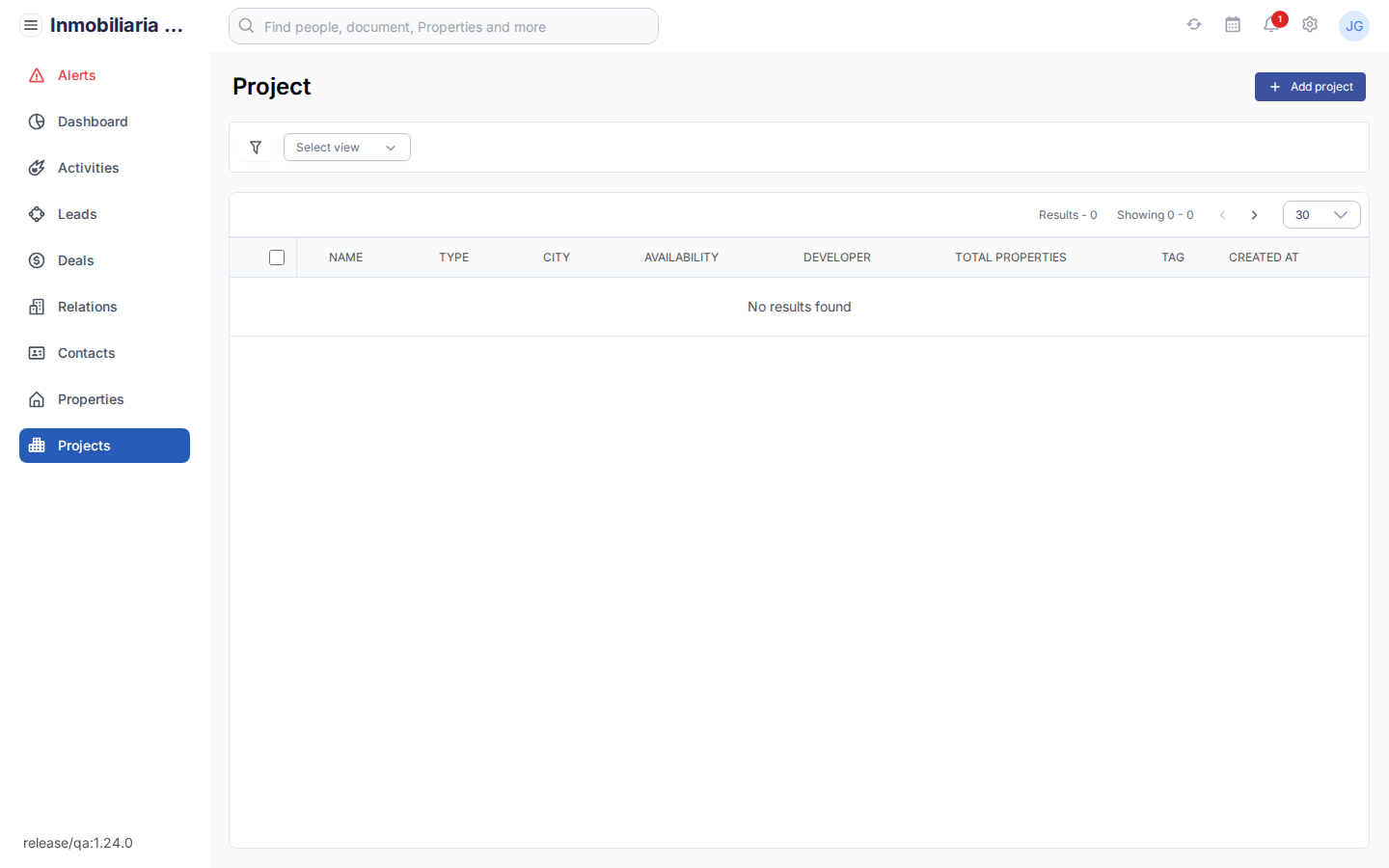Select the Projects menu item
The width and height of the screenshot is (1389, 868).
84,446
